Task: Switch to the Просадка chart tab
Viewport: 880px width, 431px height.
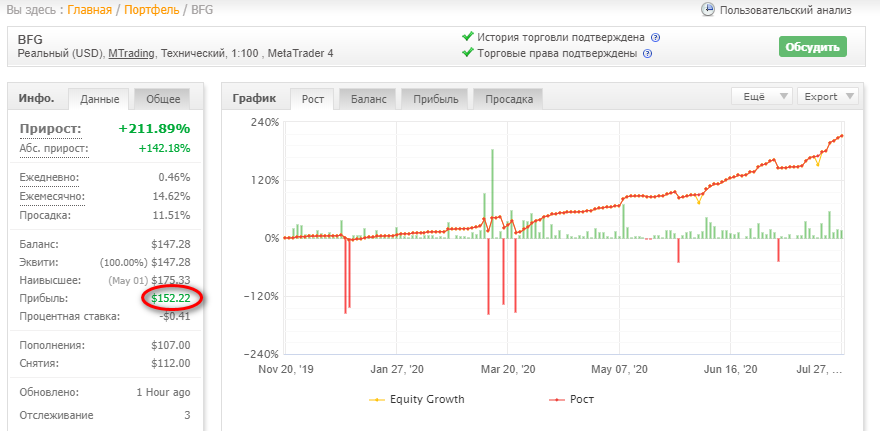Action: [508, 99]
